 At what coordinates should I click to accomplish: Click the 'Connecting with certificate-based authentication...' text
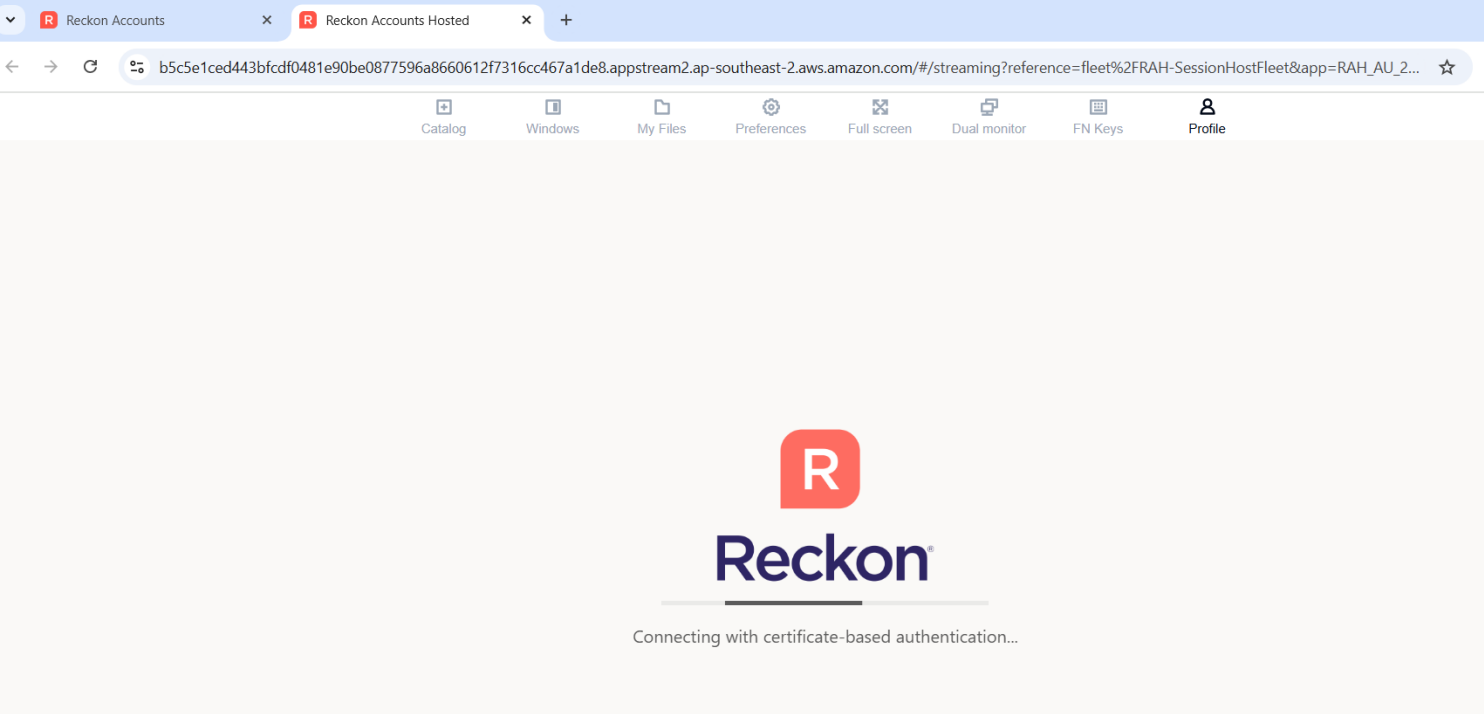coord(825,637)
